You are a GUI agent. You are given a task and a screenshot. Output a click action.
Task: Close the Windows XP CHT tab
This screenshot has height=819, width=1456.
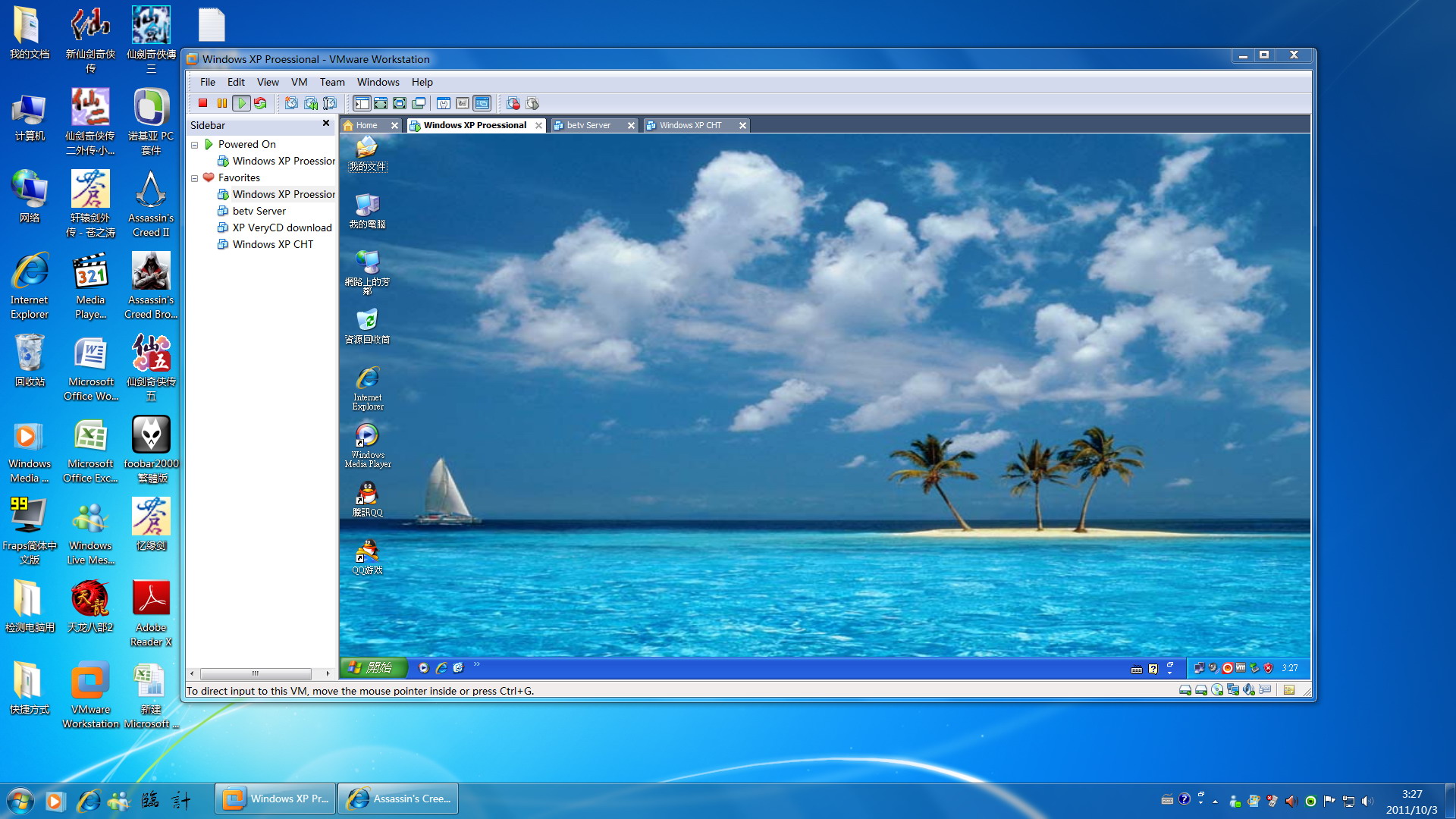coord(742,126)
